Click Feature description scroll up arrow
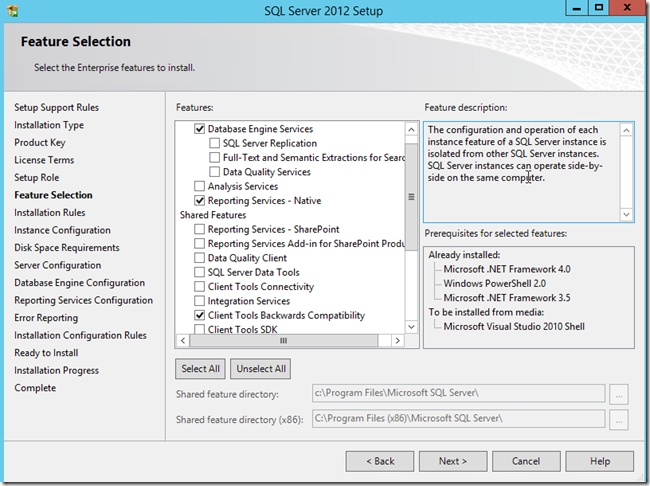650x486 pixels. click(626, 131)
